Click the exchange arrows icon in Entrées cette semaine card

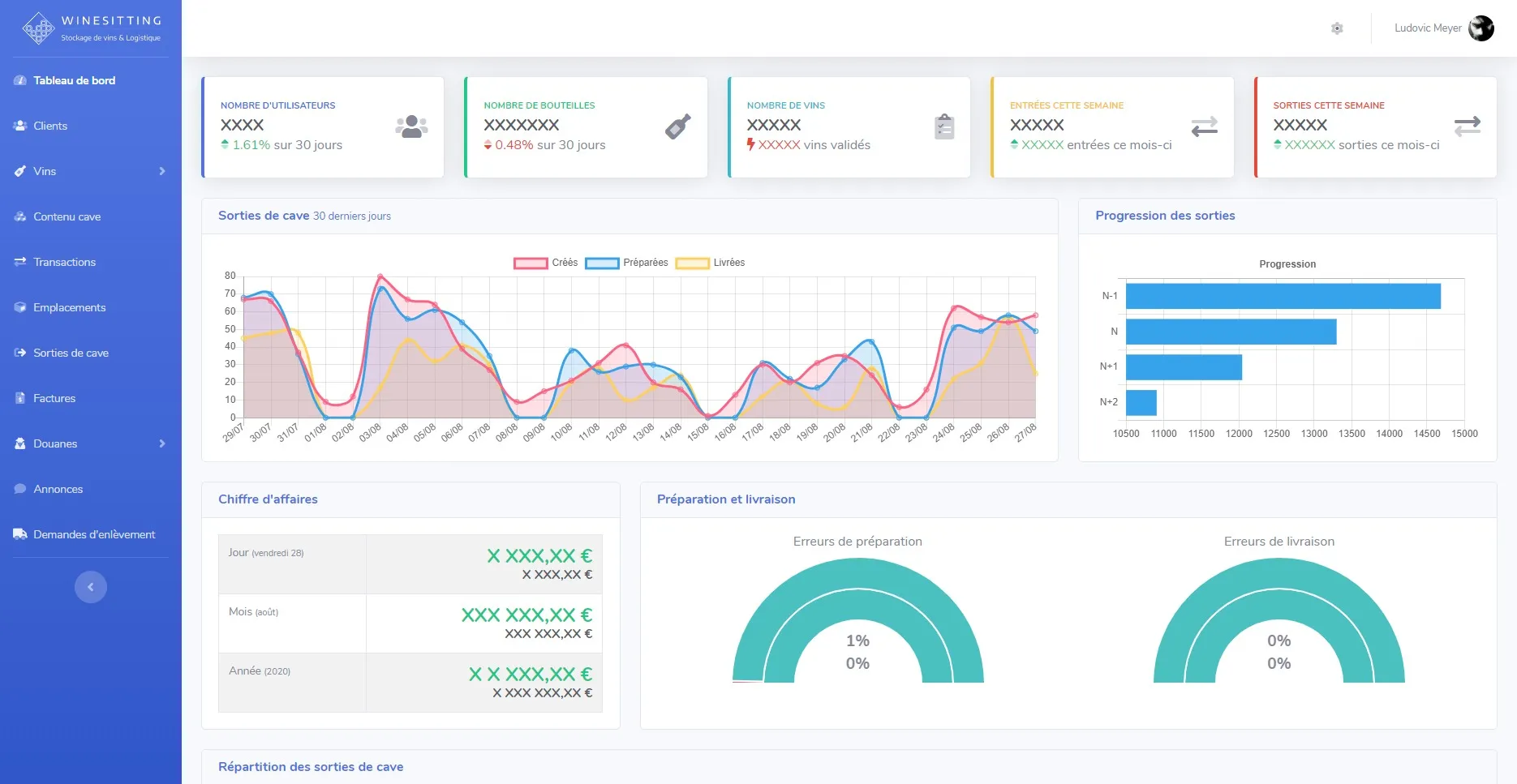click(x=1204, y=126)
